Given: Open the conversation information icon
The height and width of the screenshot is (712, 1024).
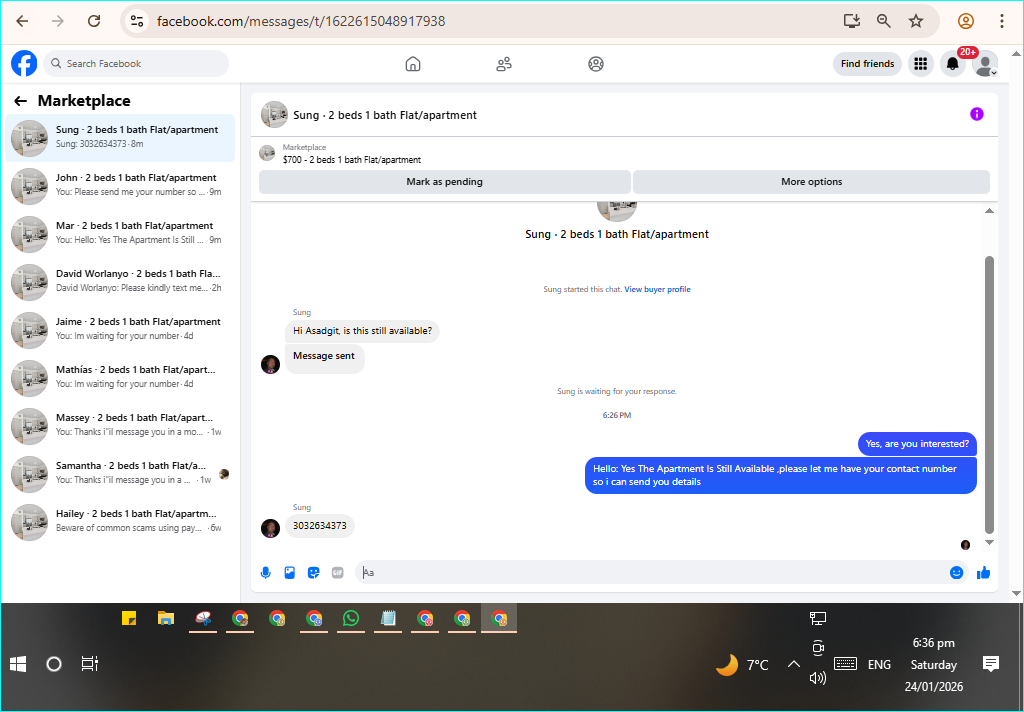Looking at the screenshot, I should [976, 114].
